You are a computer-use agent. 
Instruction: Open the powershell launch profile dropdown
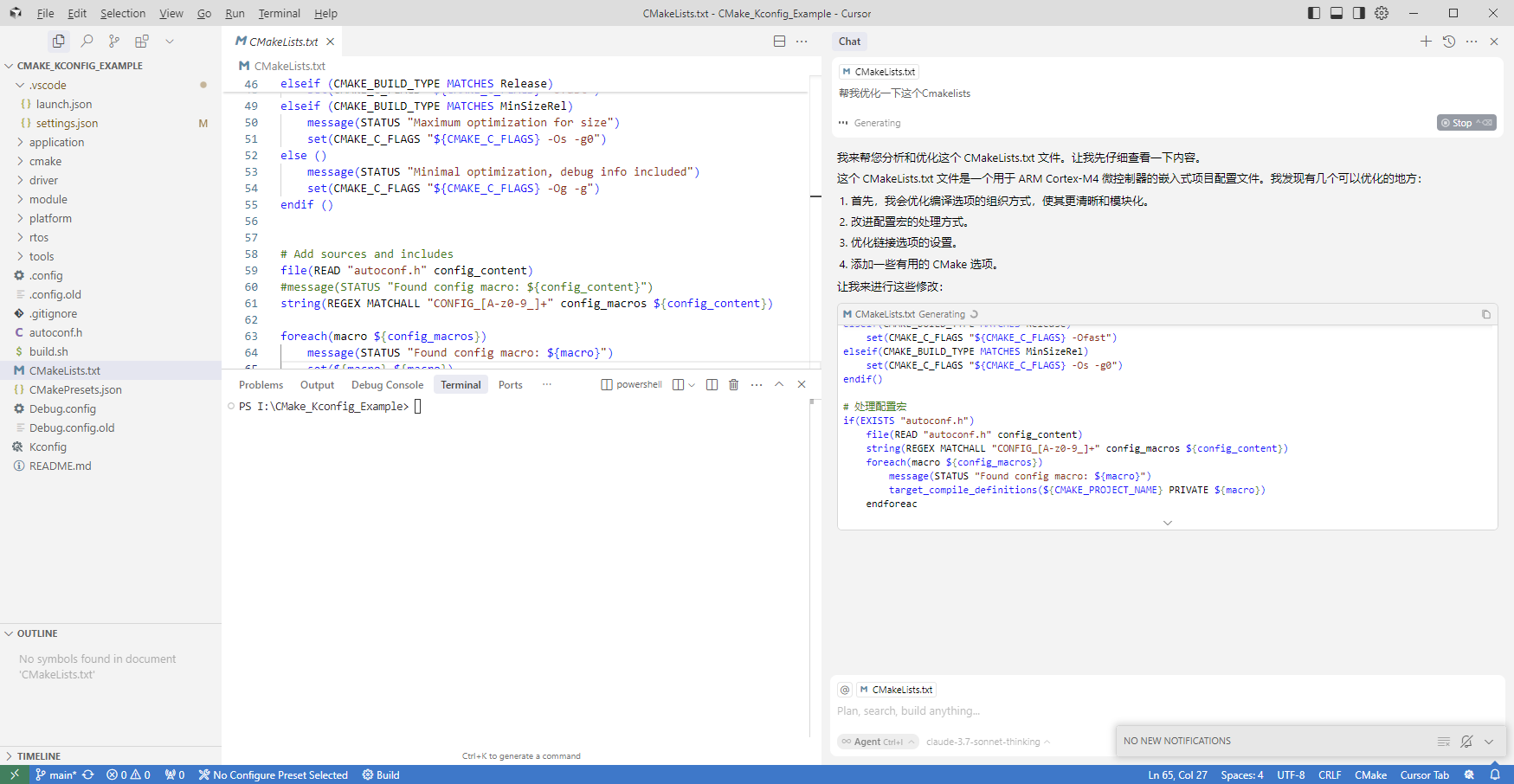pyautogui.click(x=692, y=385)
